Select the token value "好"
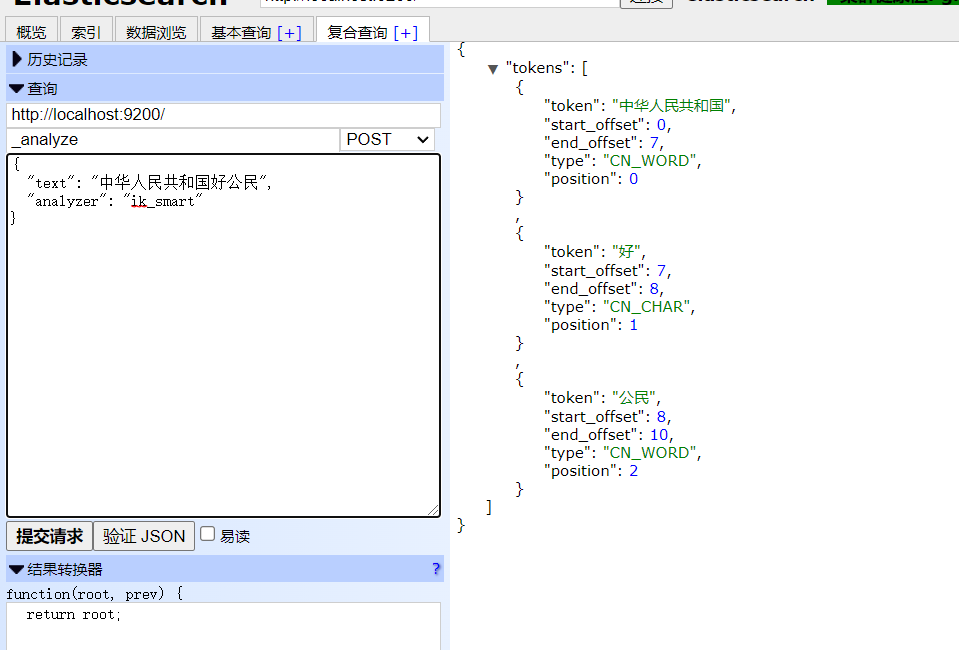Viewport: 959px width, 650px height. tap(627, 252)
